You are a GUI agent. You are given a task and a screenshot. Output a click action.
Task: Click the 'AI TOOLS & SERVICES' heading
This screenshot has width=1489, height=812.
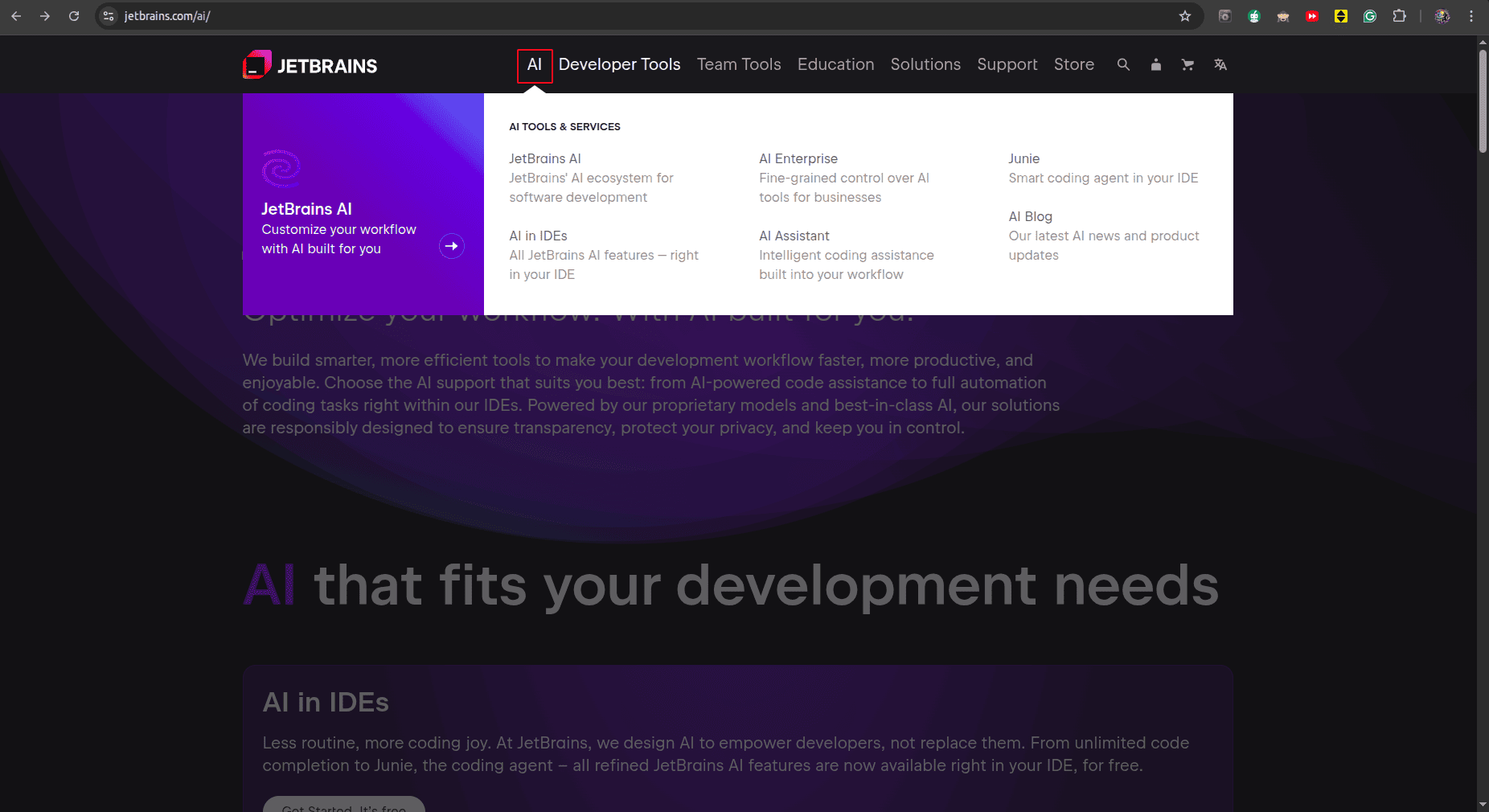(x=564, y=126)
